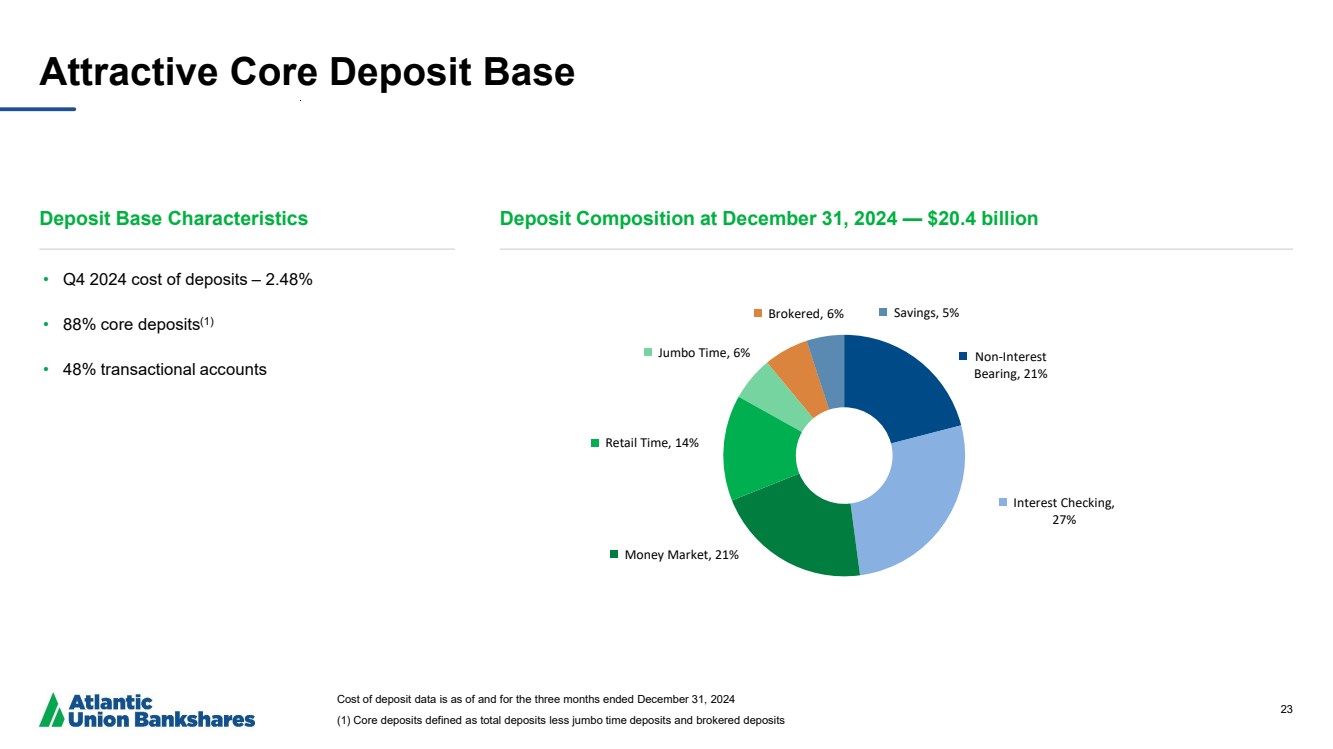The height and width of the screenshot is (749, 1333).
Task: Click the Non-Interest Bearing legend swatch
Action: pyautogui.click(x=964, y=356)
